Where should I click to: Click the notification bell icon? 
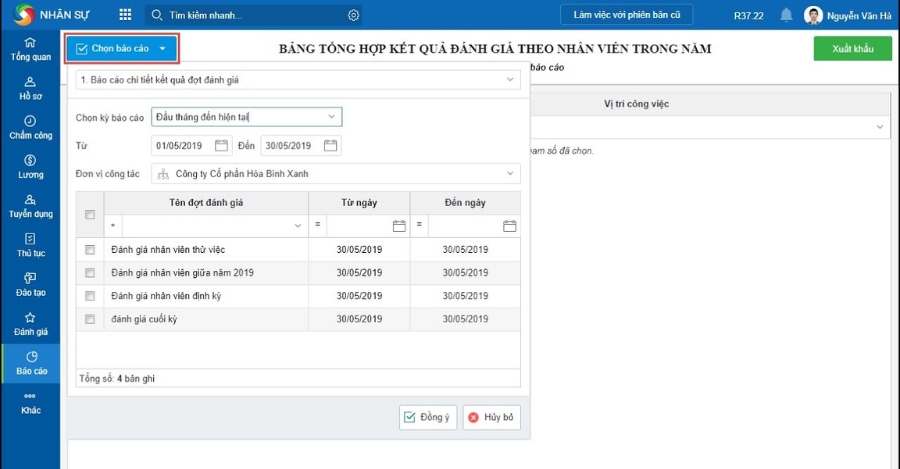click(x=786, y=15)
